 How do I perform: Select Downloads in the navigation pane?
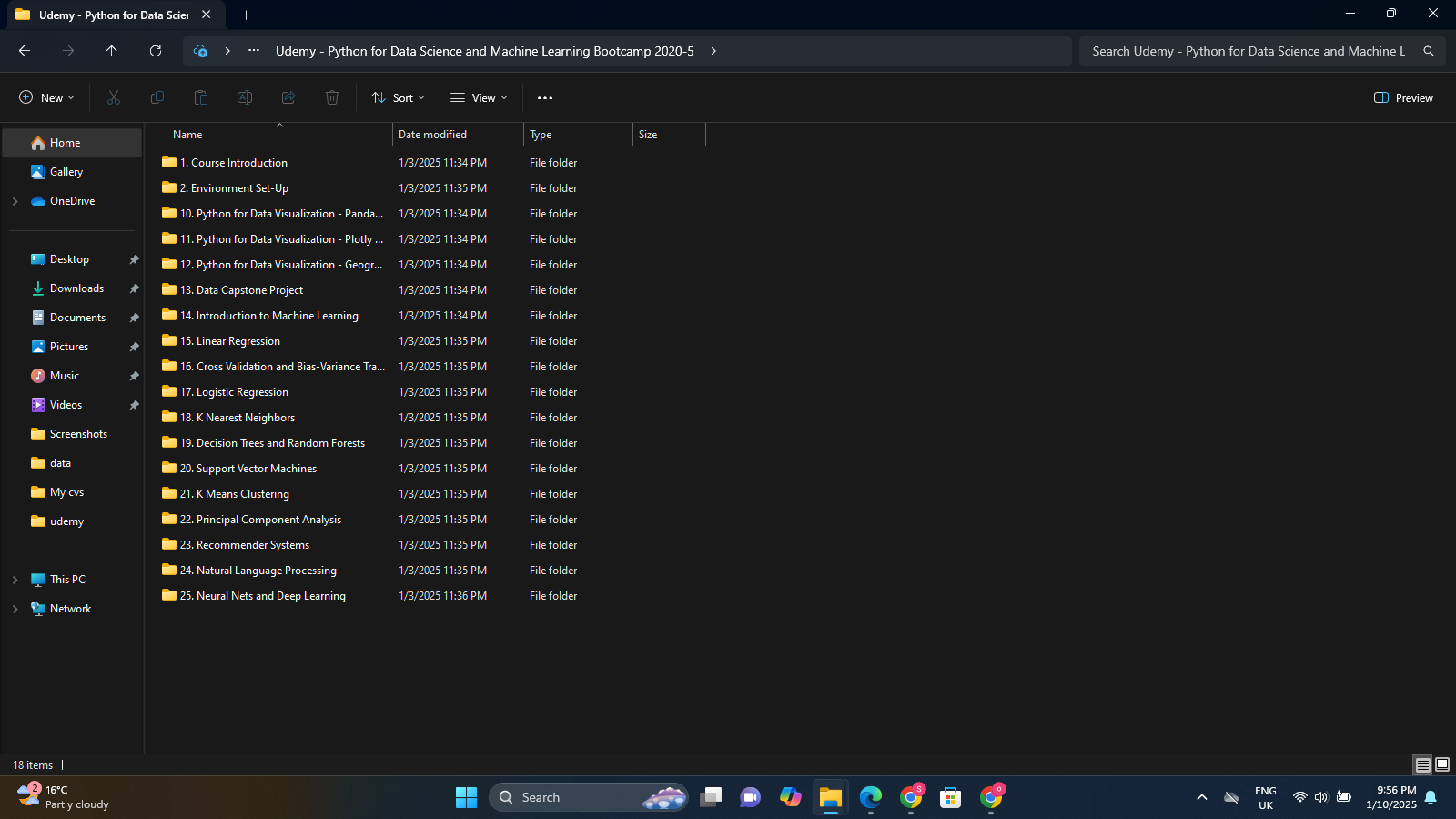click(76, 288)
